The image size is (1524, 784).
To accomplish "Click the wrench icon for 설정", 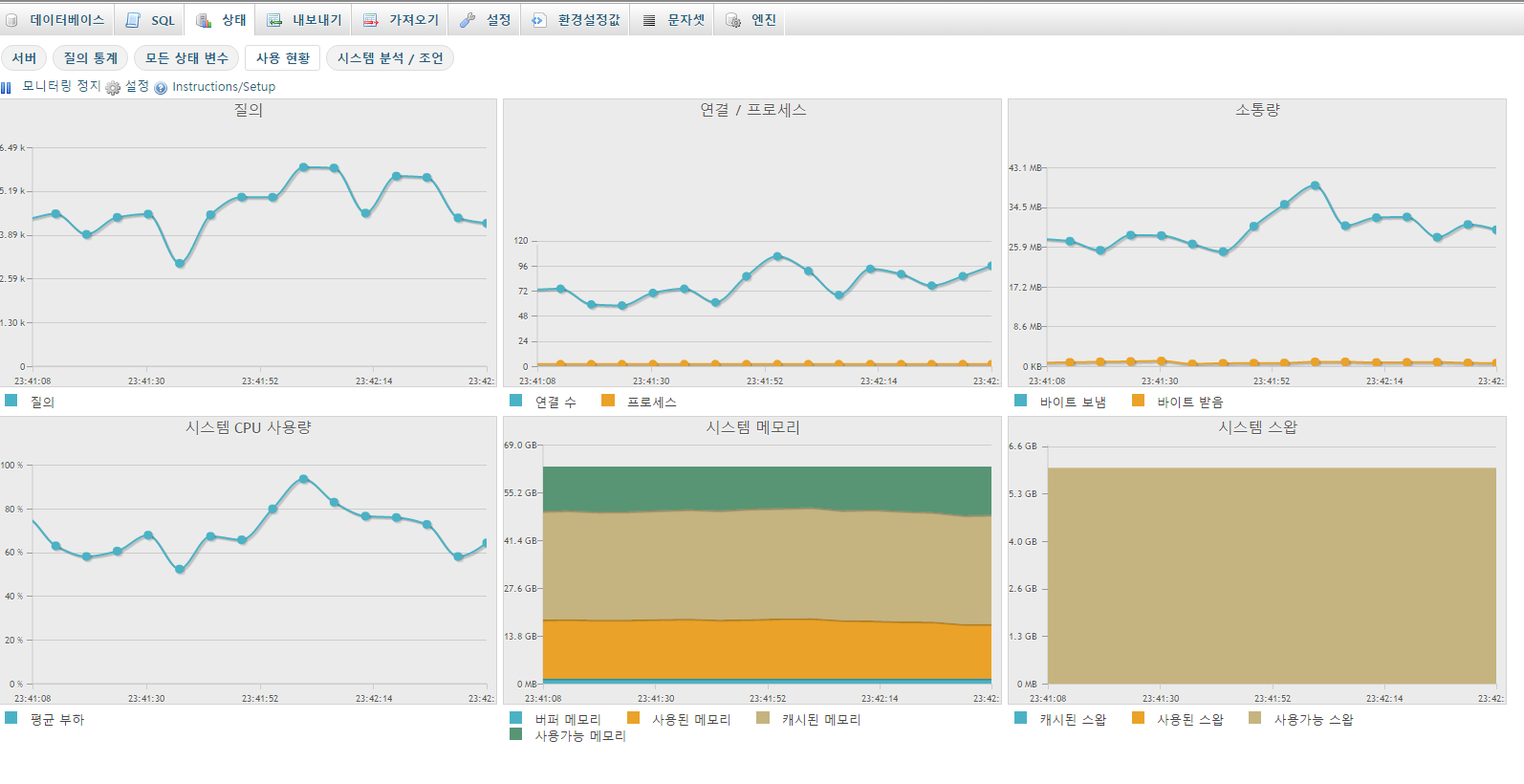I will click(468, 20).
